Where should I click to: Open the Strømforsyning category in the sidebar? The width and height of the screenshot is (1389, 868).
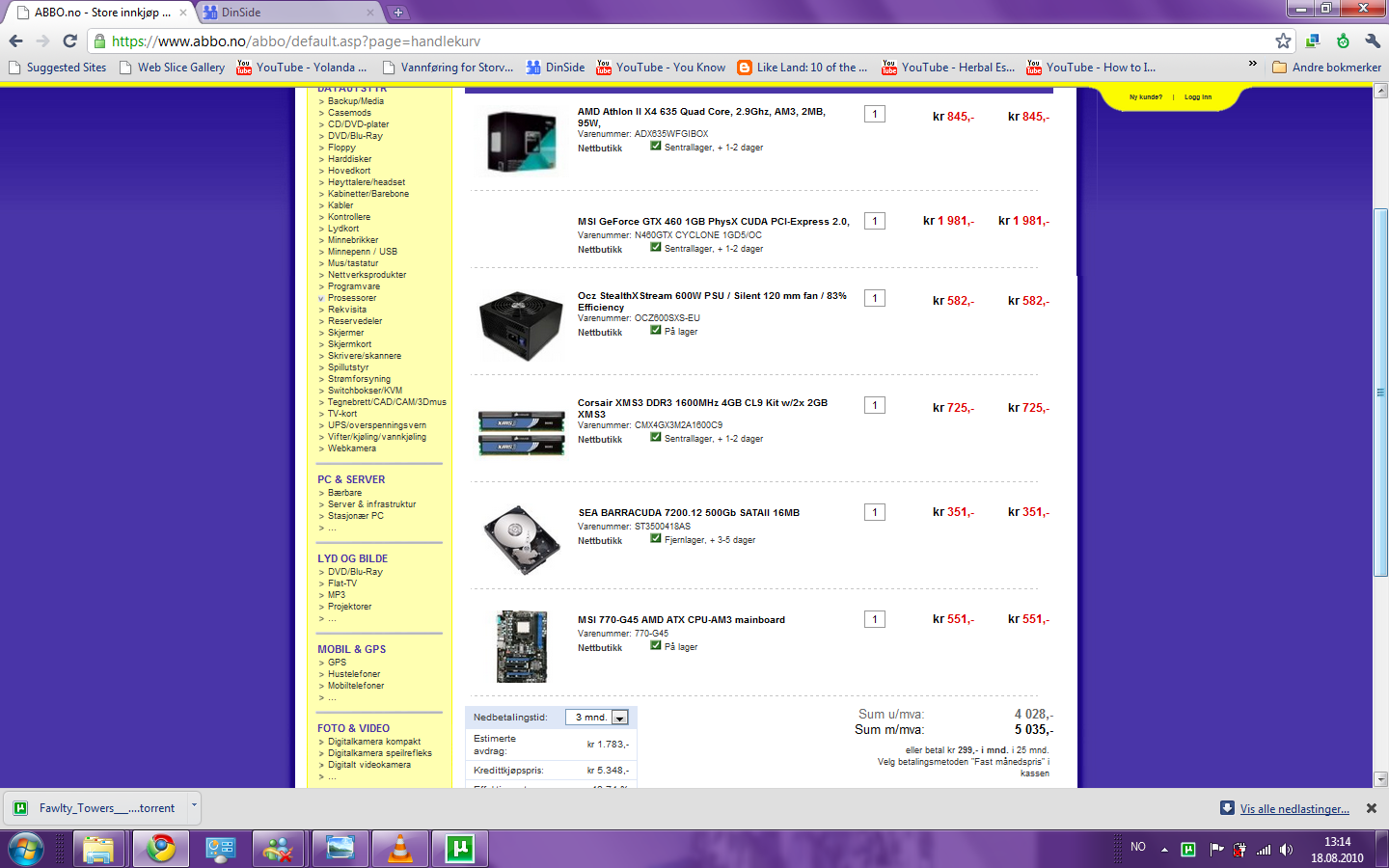click(x=359, y=379)
